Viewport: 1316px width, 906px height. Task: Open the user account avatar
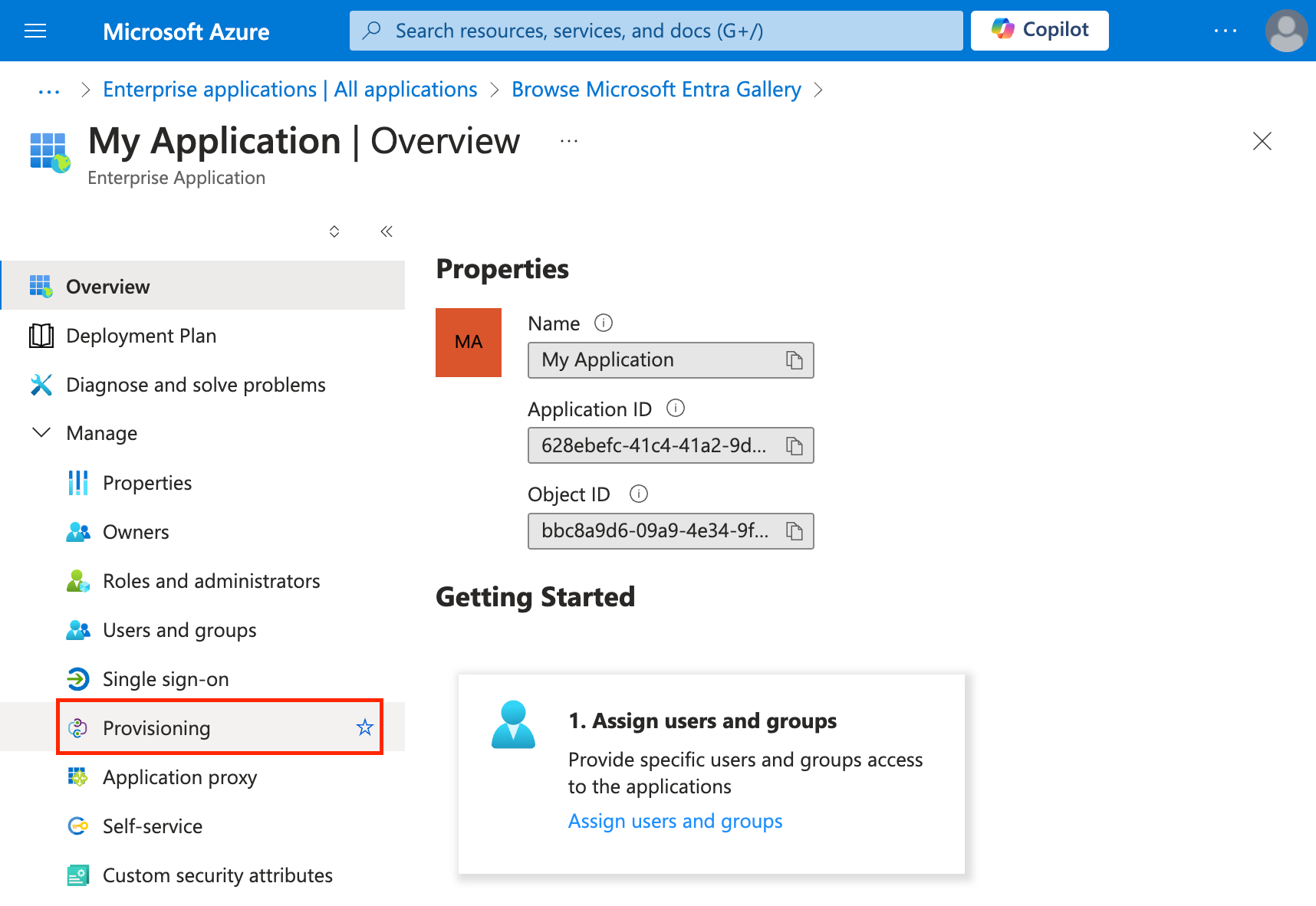coord(1286,31)
